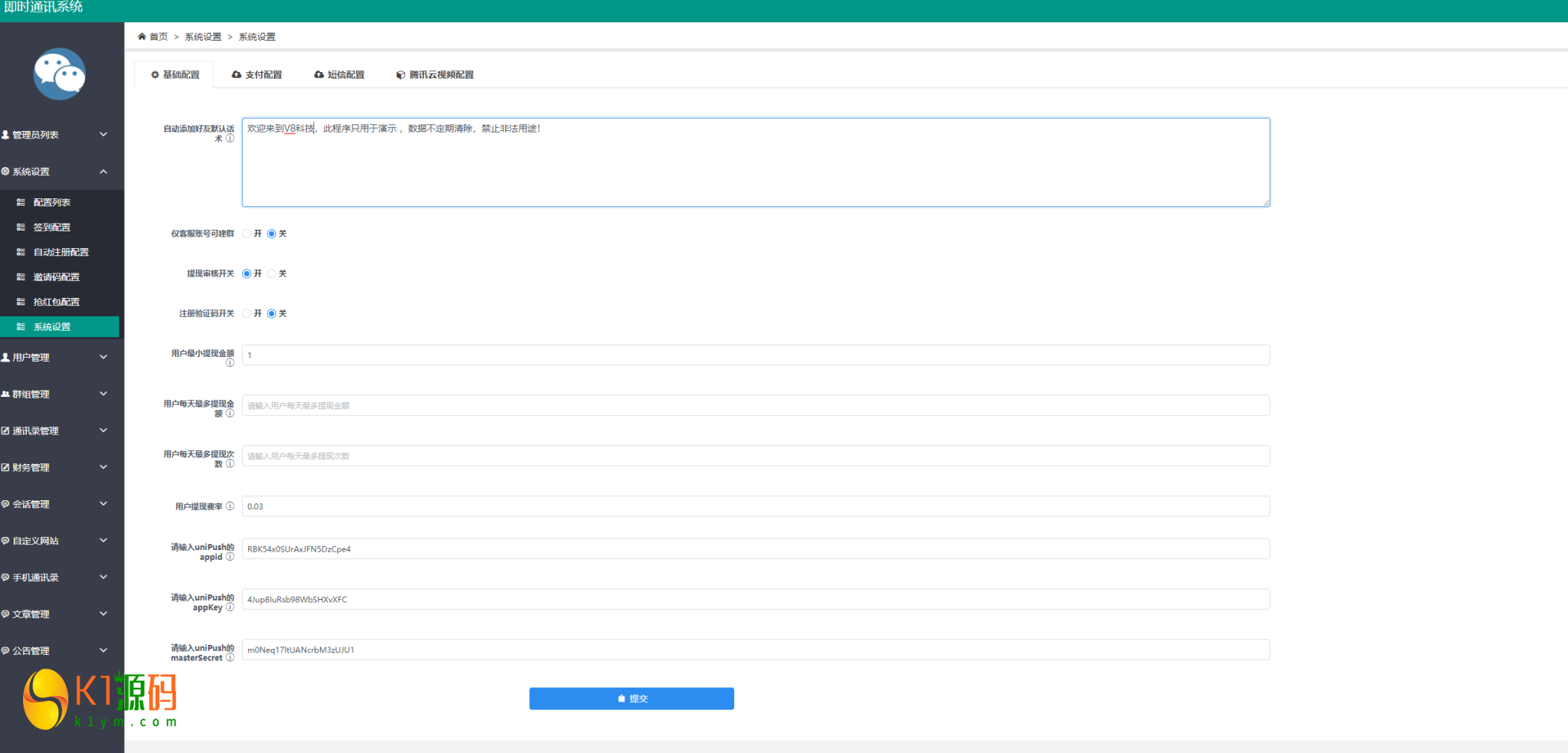Click the uniPush appKey input field

756,600
